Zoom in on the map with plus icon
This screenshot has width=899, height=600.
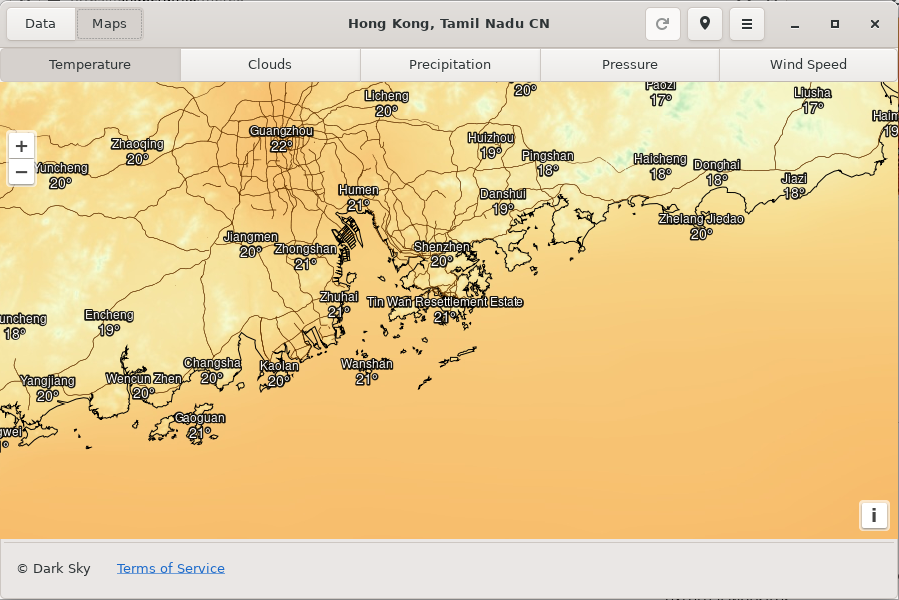point(21,145)
